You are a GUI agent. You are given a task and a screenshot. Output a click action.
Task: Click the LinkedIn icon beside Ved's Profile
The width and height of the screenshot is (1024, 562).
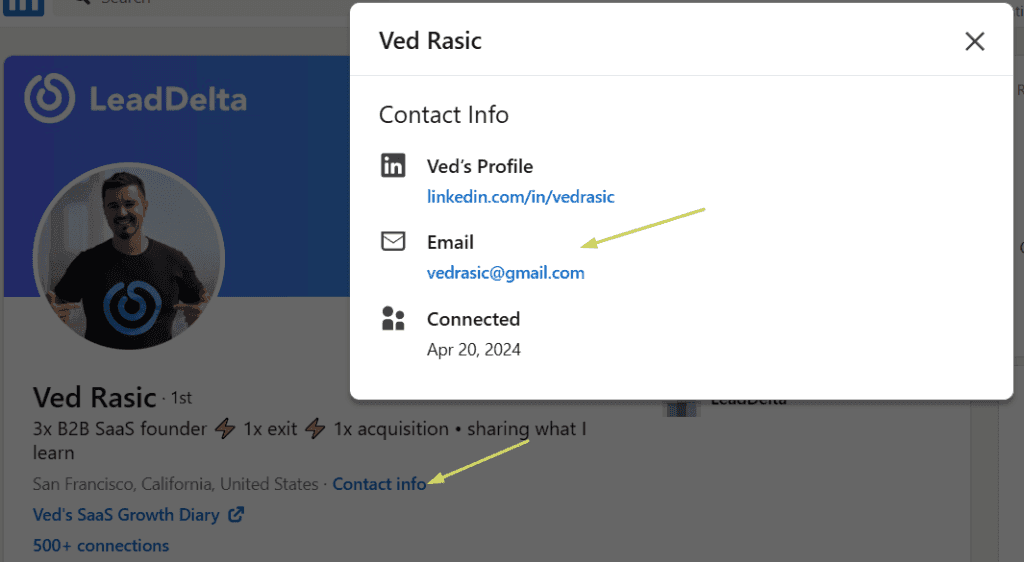click(393, 165)
